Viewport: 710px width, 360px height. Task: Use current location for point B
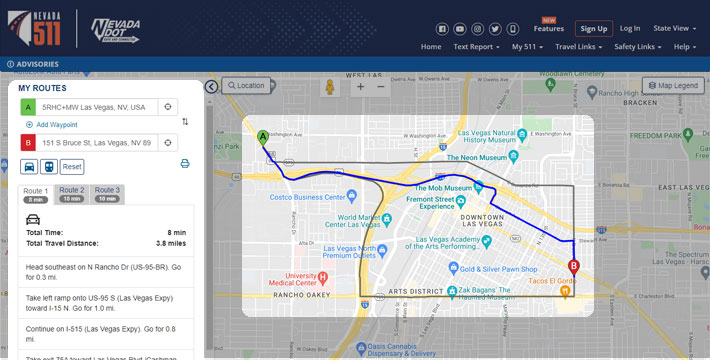pos(168,143)
